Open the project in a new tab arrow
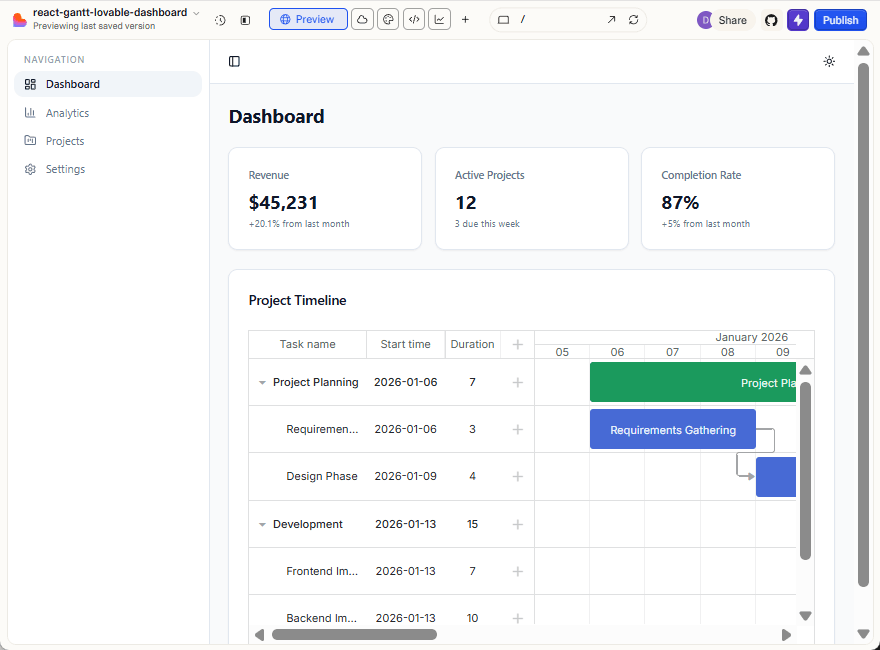Screen dimensions: 880x650 (x=610, y=19)
